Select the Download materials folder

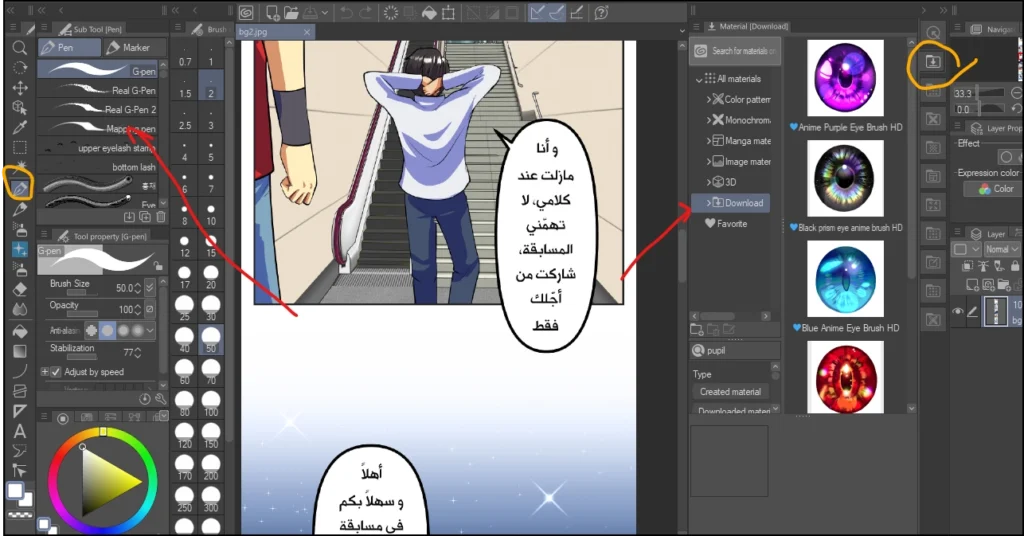point(731,203)
